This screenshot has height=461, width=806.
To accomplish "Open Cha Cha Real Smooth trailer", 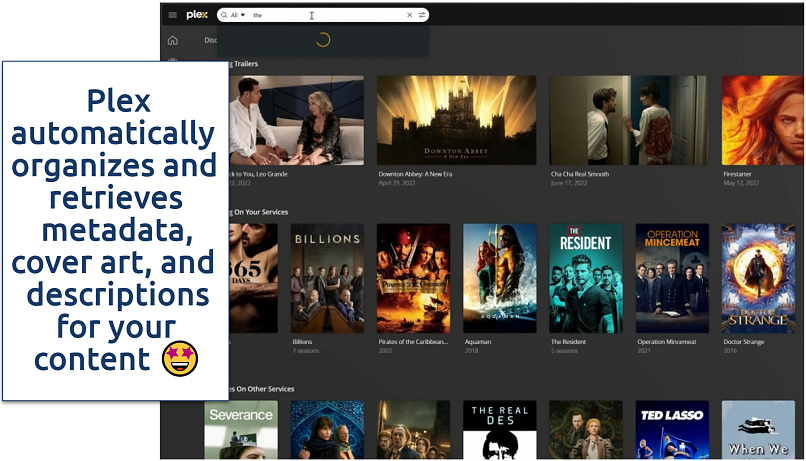I will pos(628,120).
